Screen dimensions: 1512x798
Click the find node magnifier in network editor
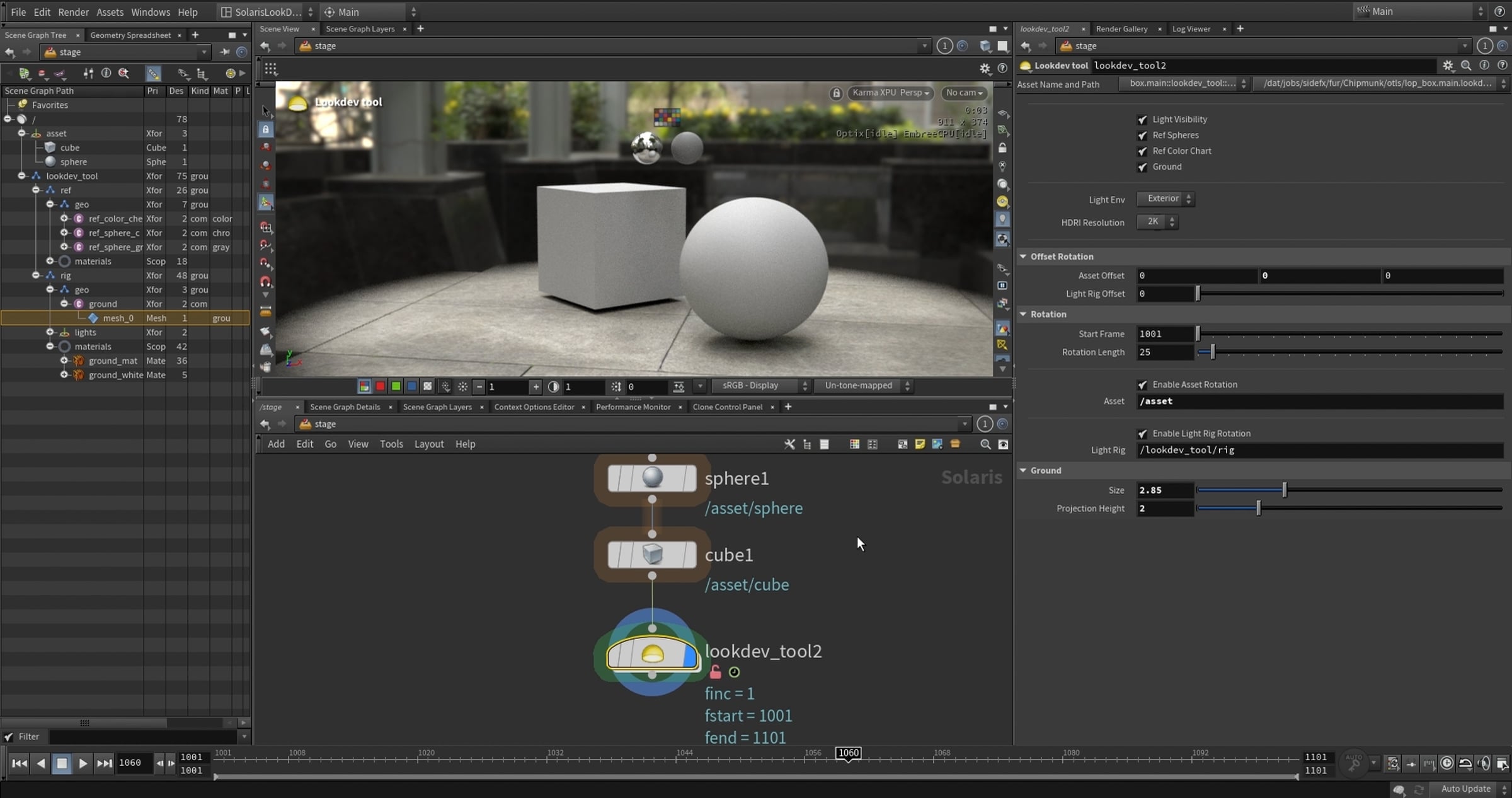[x=985, y=444]
